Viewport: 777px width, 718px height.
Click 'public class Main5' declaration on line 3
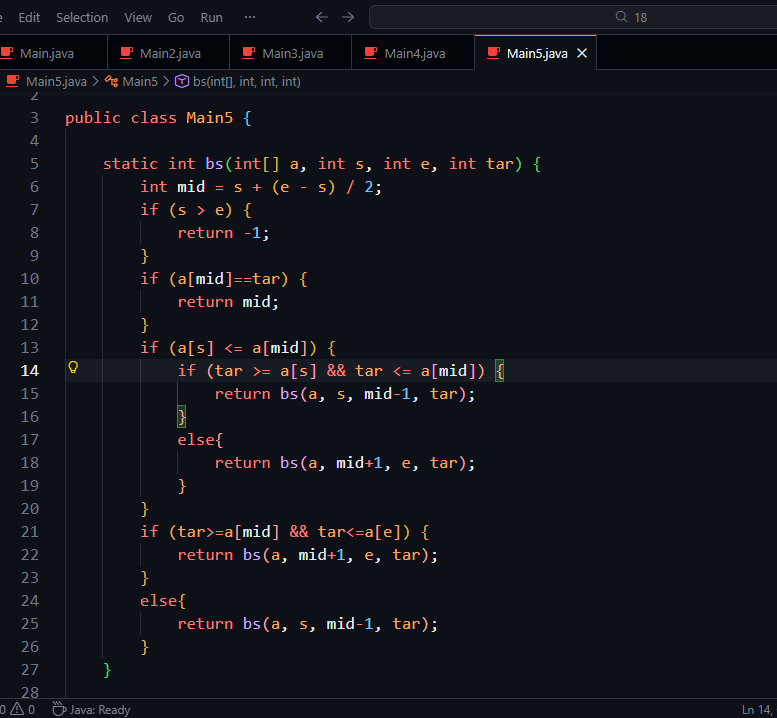(x=149, y=118)
